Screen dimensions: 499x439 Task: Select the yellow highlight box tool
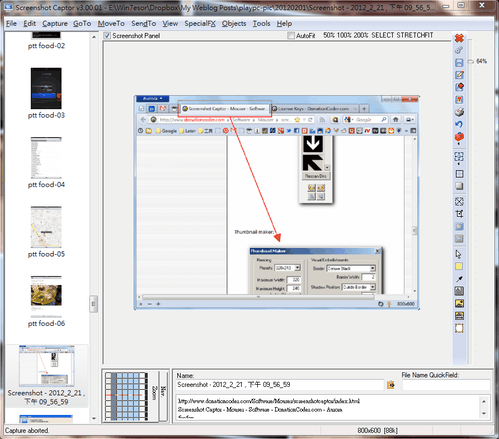tap(459, 266)
